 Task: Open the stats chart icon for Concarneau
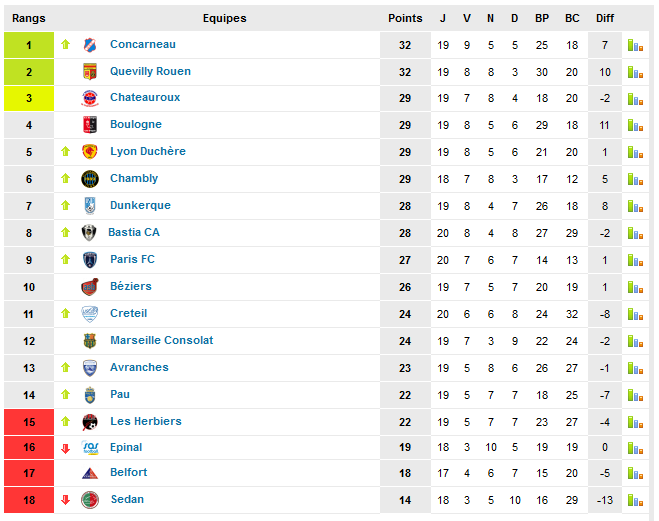635,45
